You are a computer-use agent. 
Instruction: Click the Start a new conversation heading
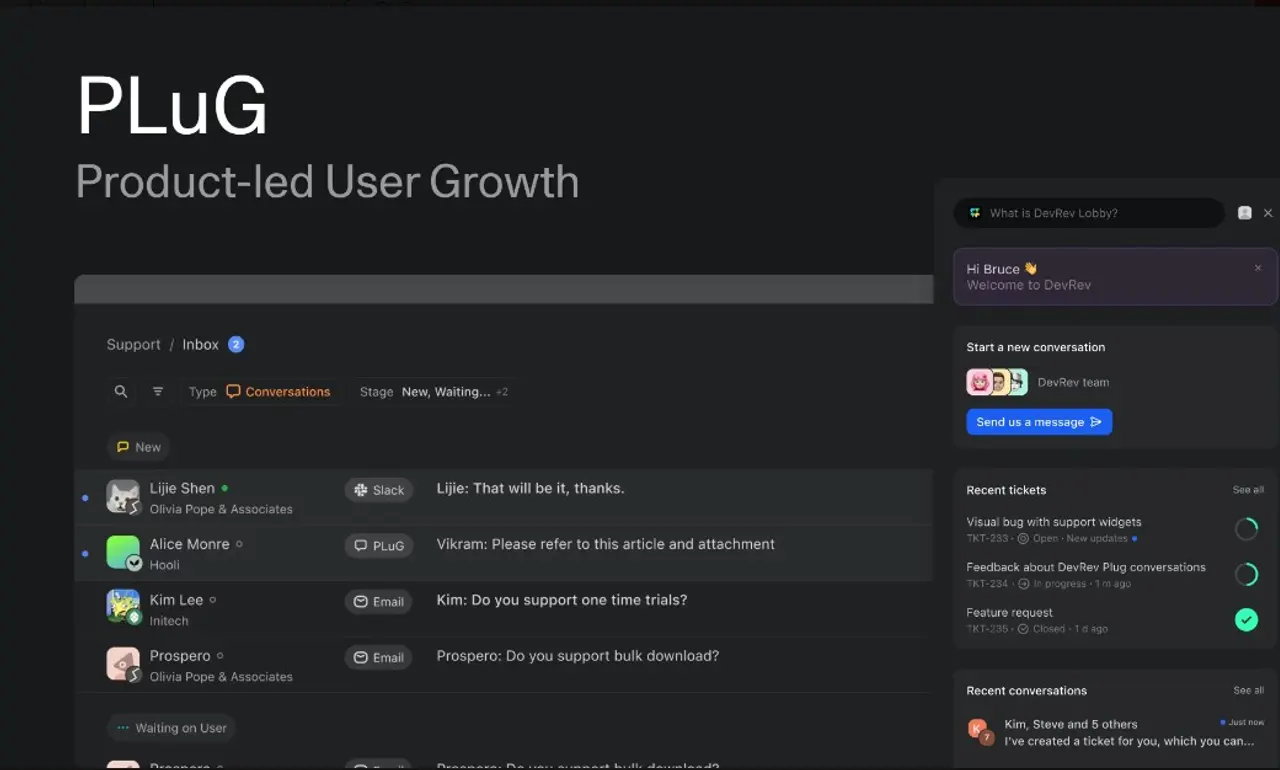point(1036,347)
